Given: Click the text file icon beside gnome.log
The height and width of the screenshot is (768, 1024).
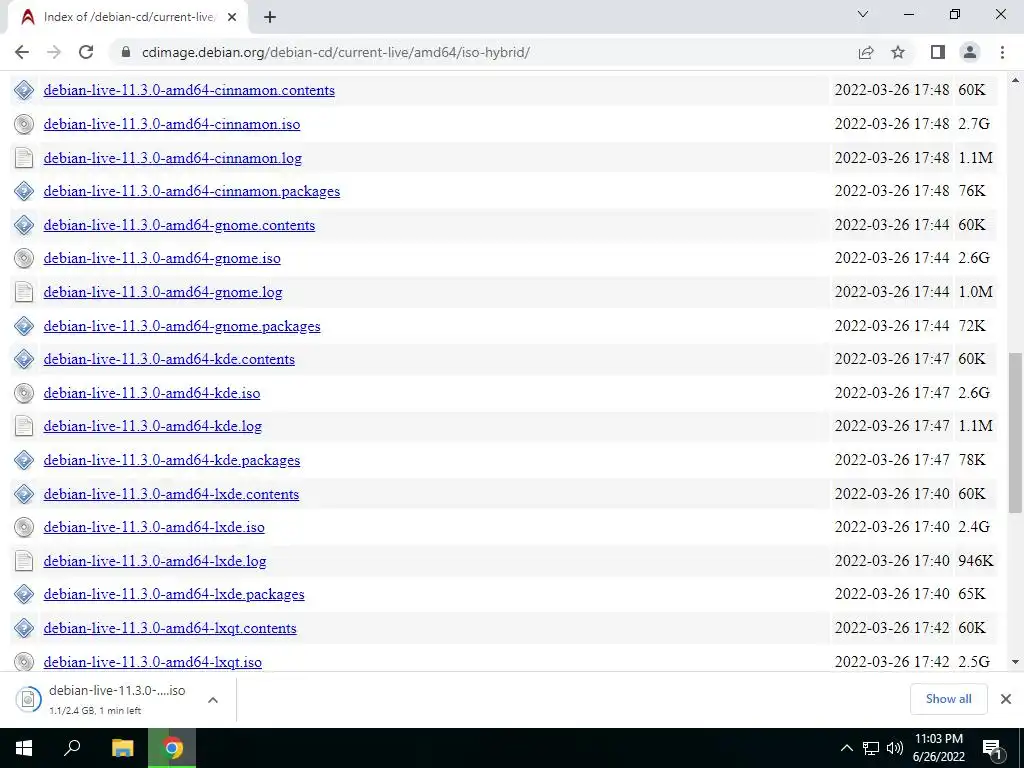Looking at the screenshot, I should pyautogui.click(x=24, y=293).
